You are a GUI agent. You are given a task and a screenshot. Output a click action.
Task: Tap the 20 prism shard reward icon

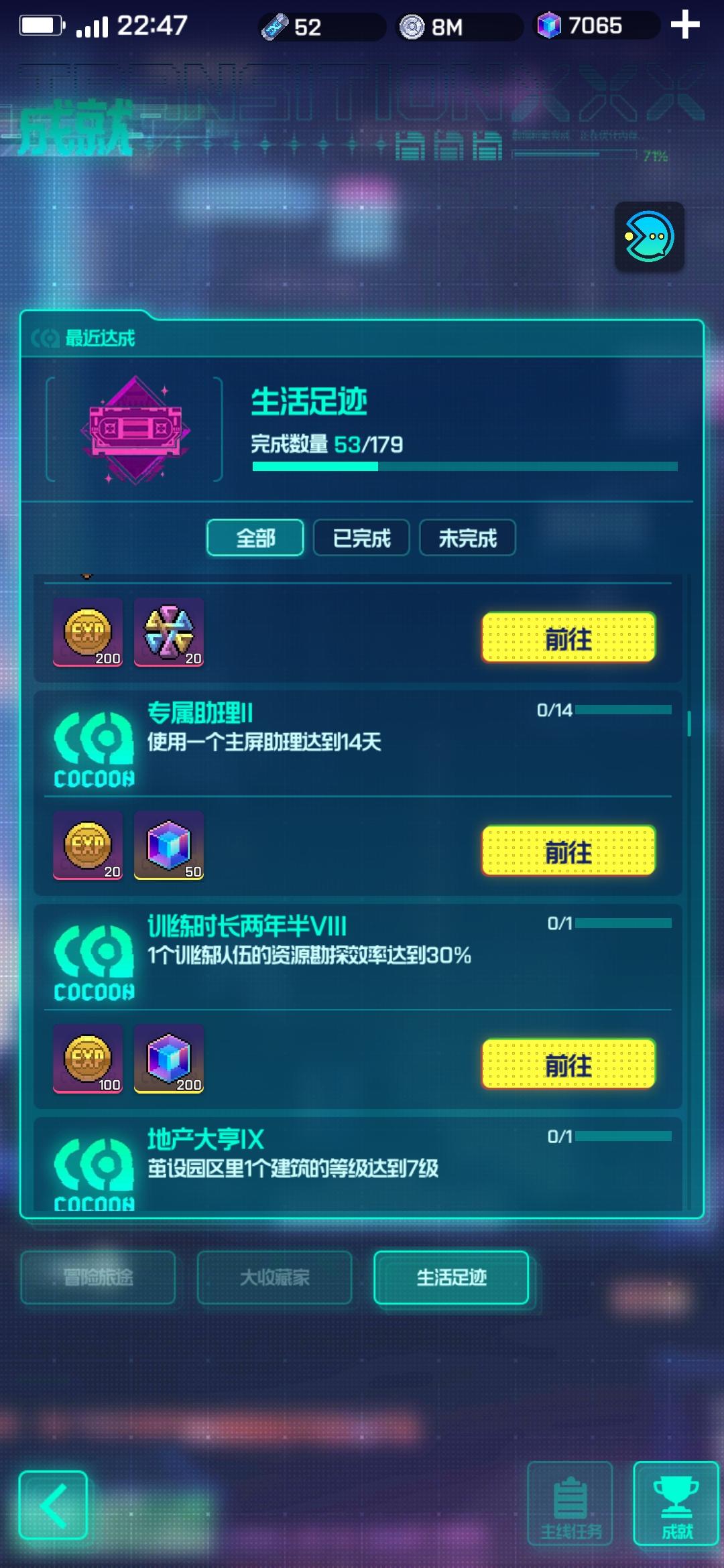(x=169, y=633)
